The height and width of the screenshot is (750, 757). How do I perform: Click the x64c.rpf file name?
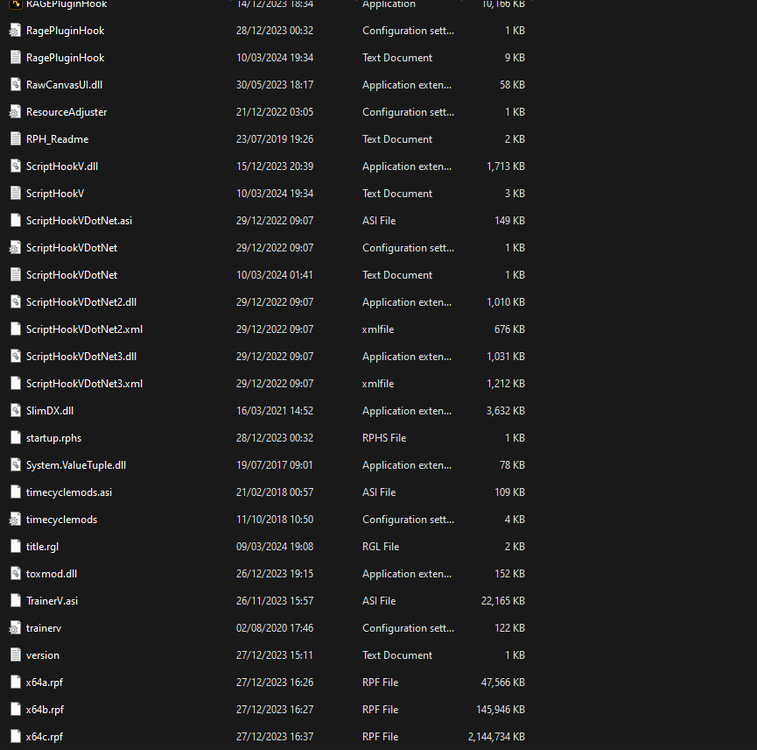click(44, 737)
